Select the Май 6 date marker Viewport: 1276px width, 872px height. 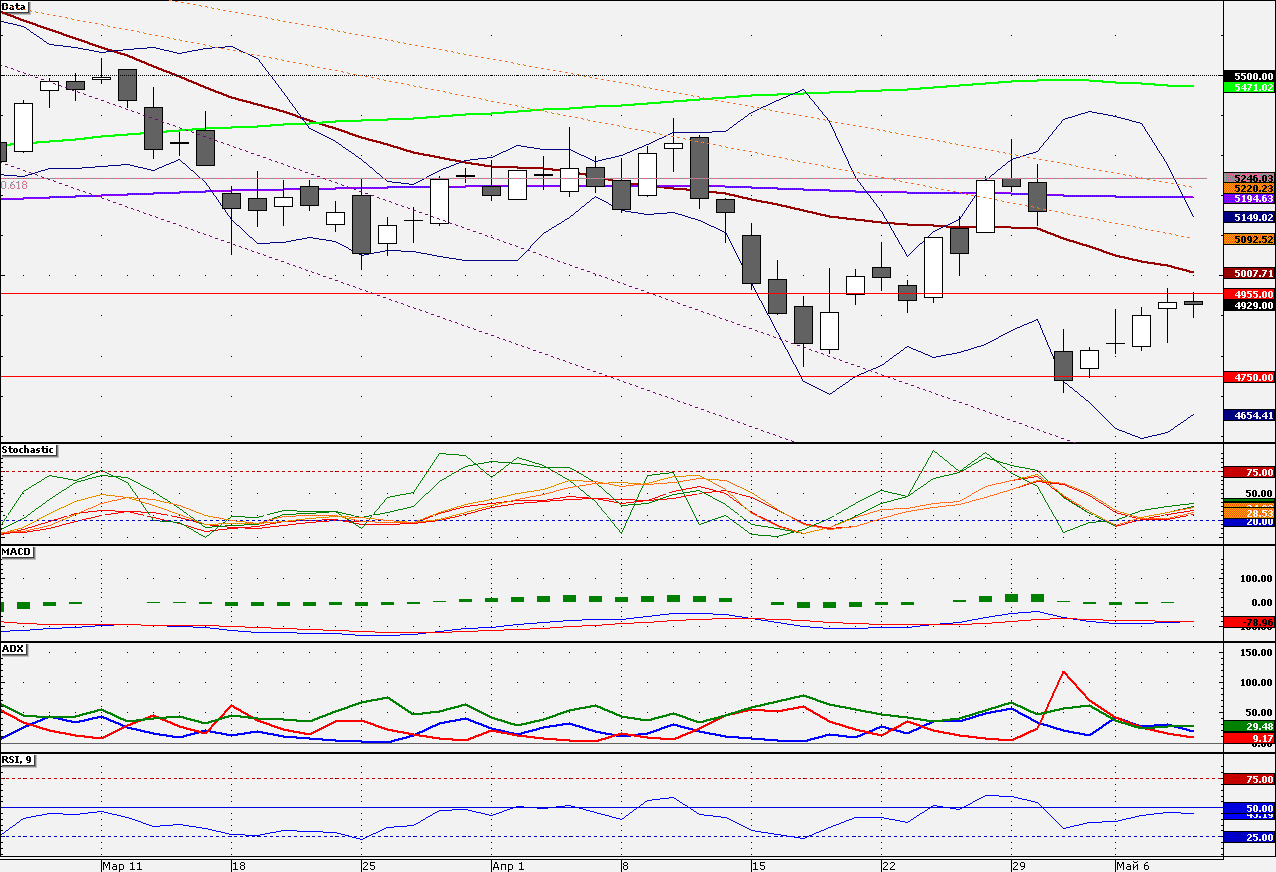1134,865
